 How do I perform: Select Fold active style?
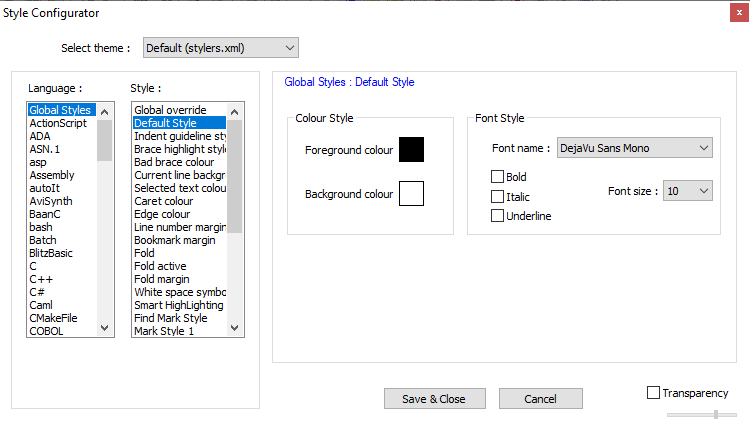[x=179, y=266]
